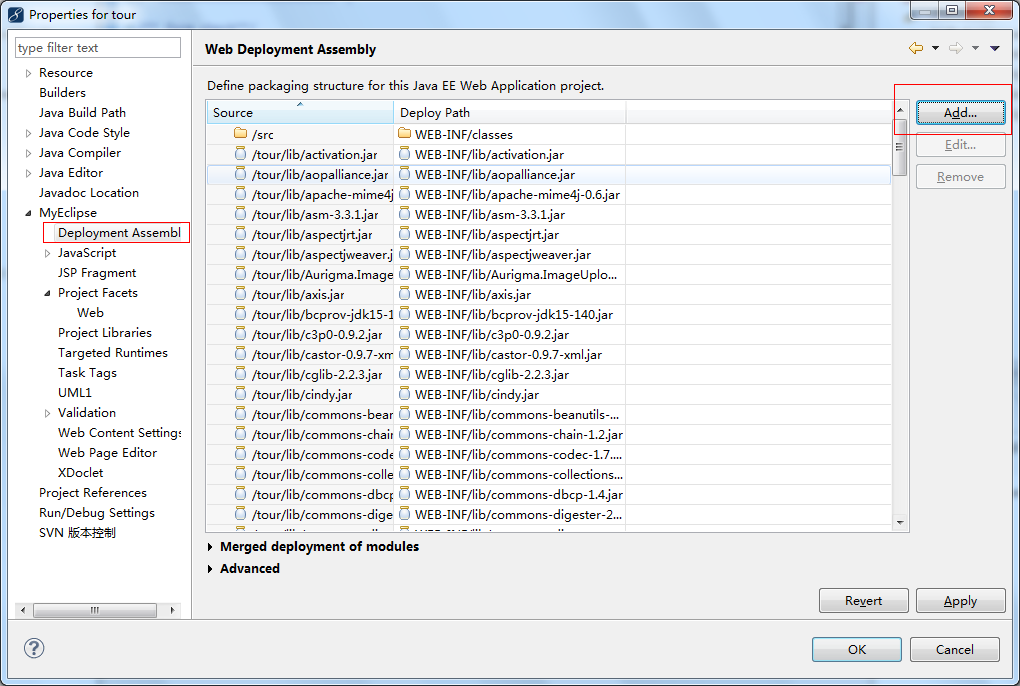Select Java Build Path in sidebar
The width and height of the screenshot is (1020, 686).
[82, 113]
